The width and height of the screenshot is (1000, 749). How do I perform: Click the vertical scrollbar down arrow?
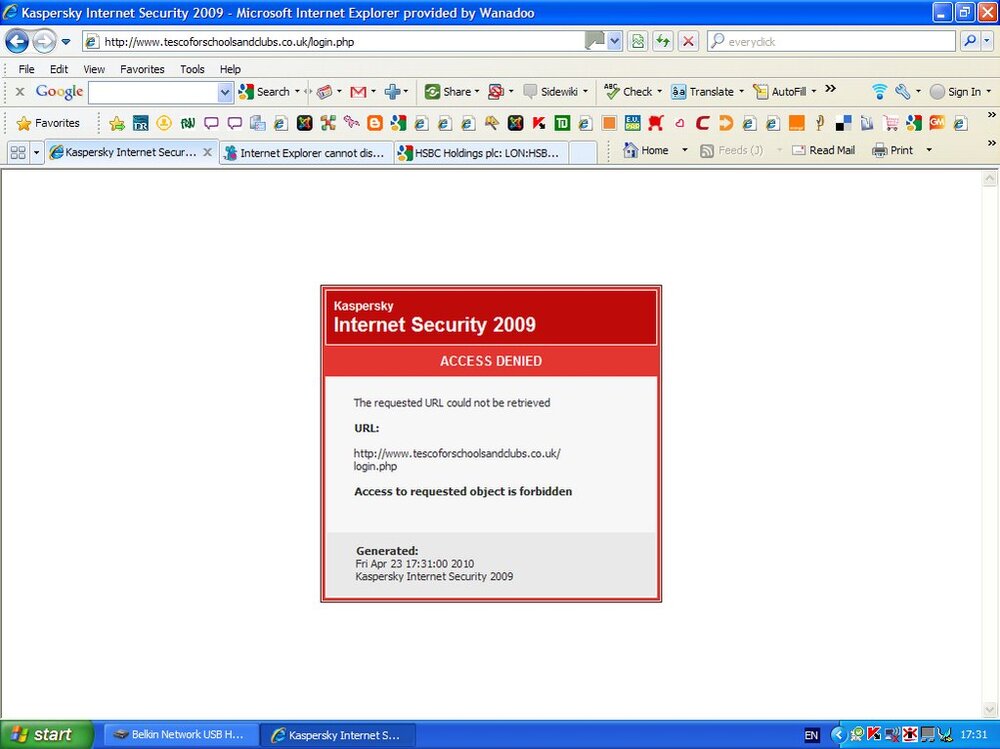(x=990, y=710)
